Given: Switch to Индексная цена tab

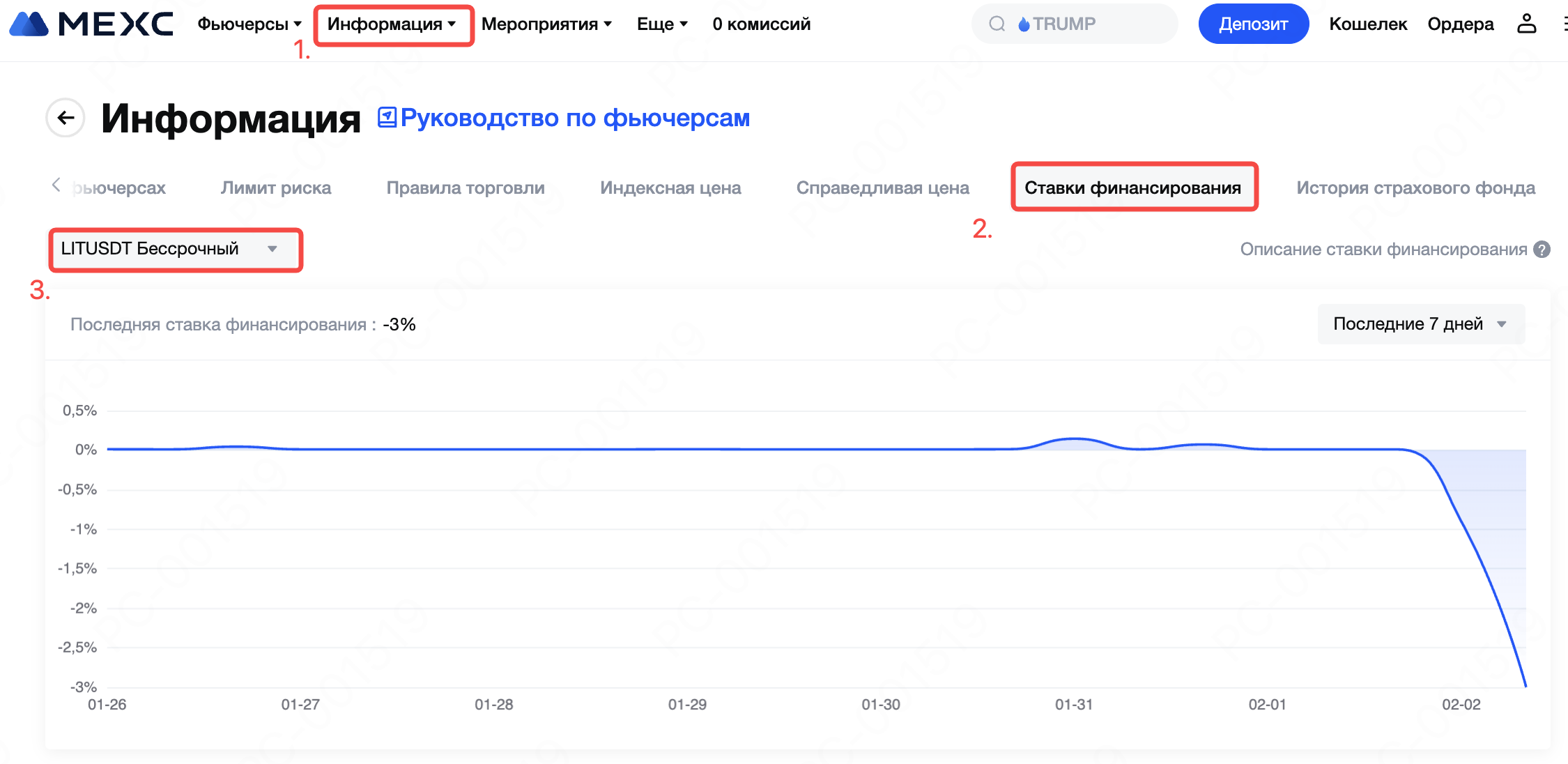Looking at the screenshot, I should click(670, 188).
